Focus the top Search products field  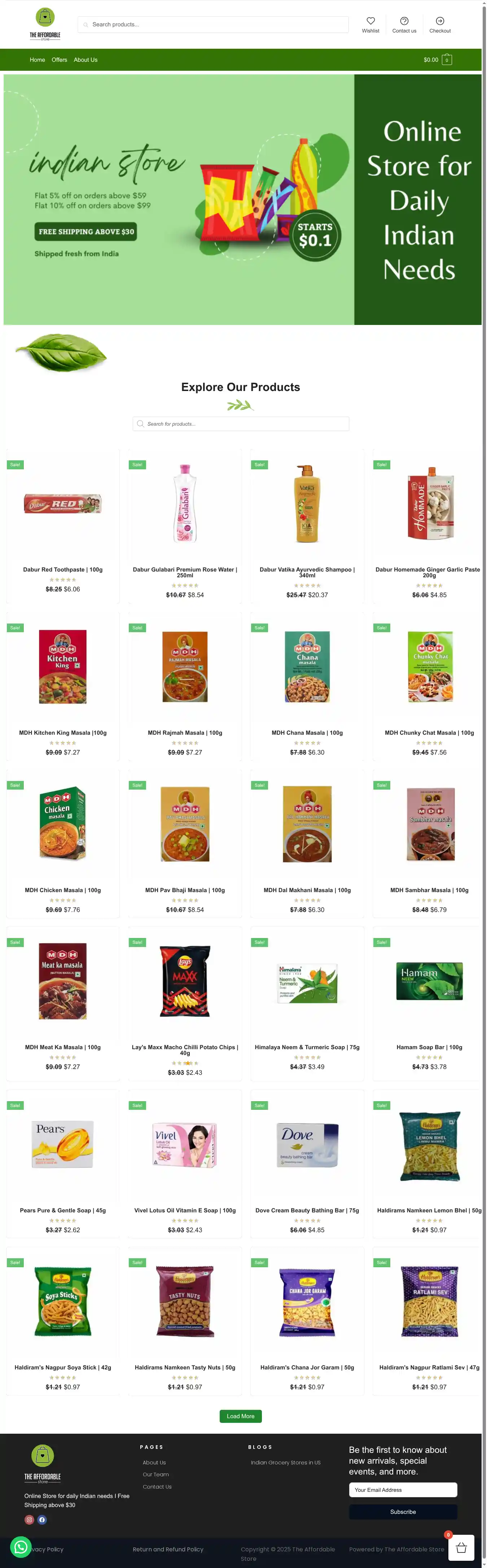coord(213,24)
